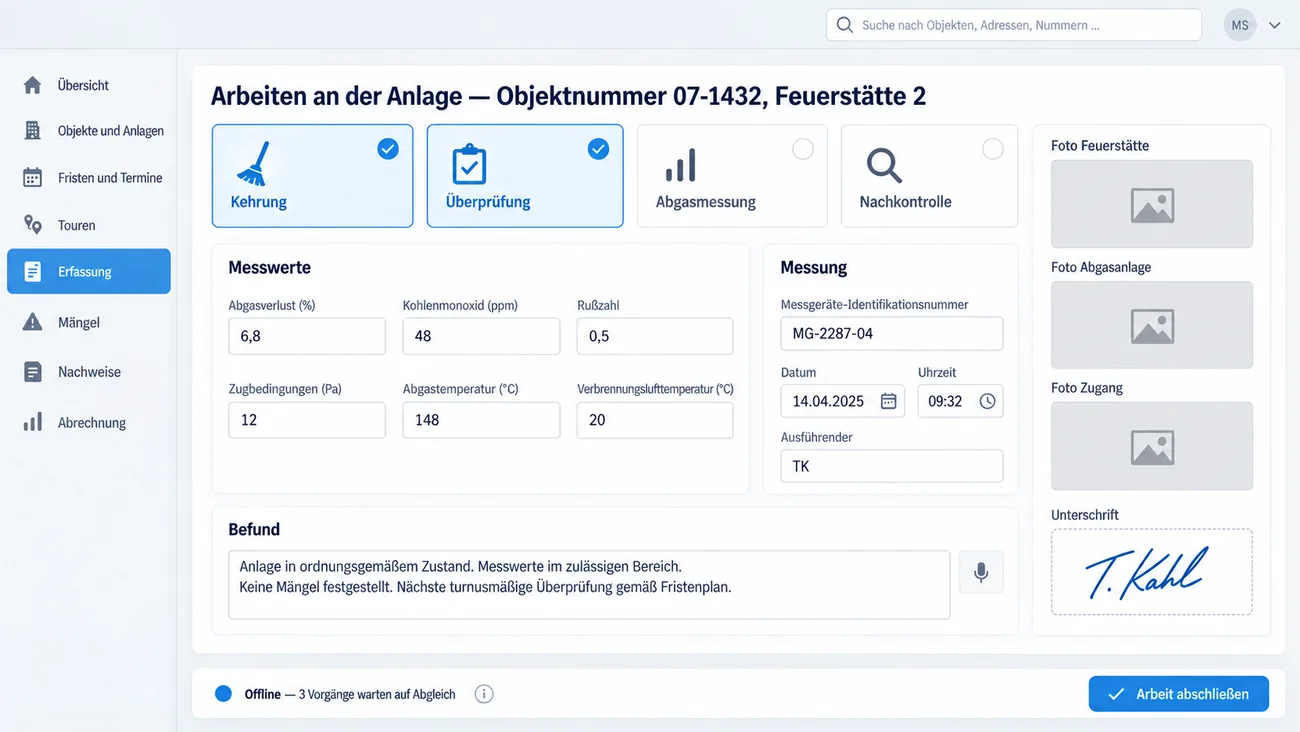1300x732 pixels.
Task: Click the Befund text area
Action: [589, 585]
